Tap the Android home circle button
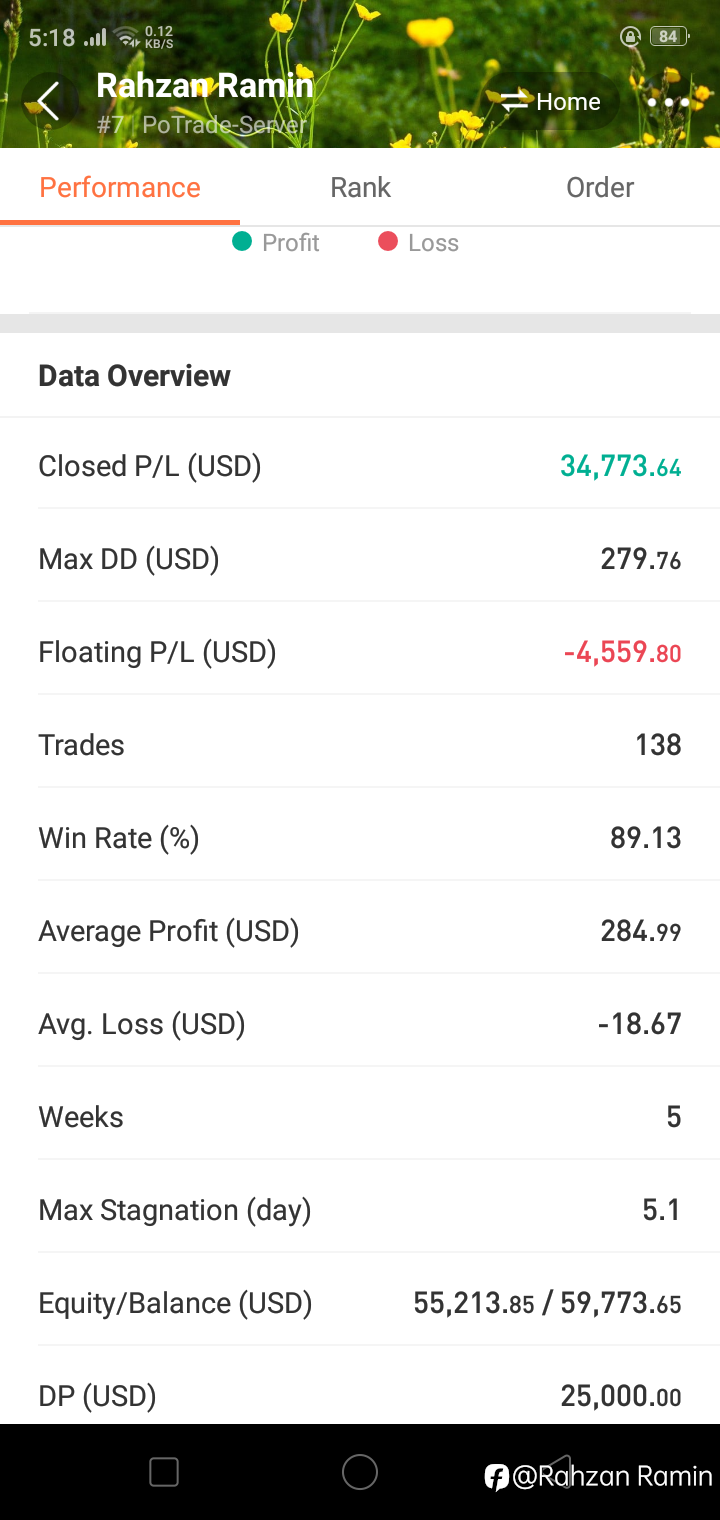 pyautogui.click(x=360, y=1472)
